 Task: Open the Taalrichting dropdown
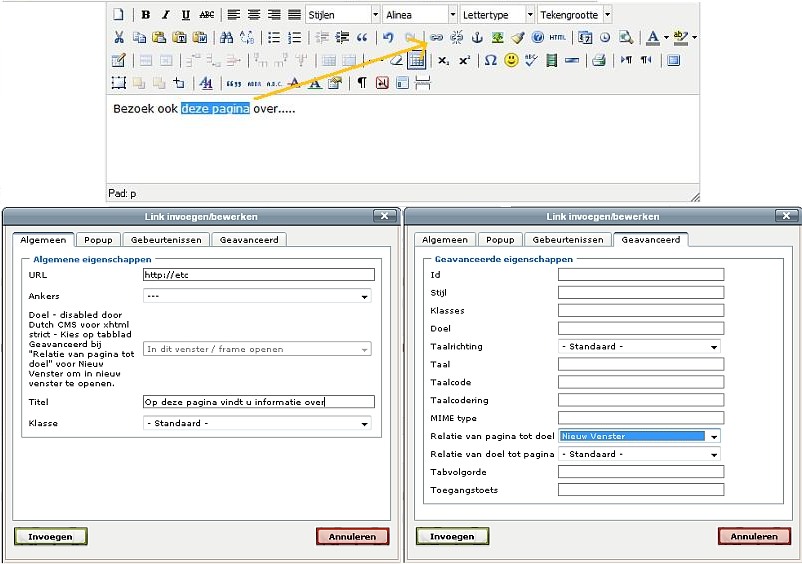[x=639, y=347]
